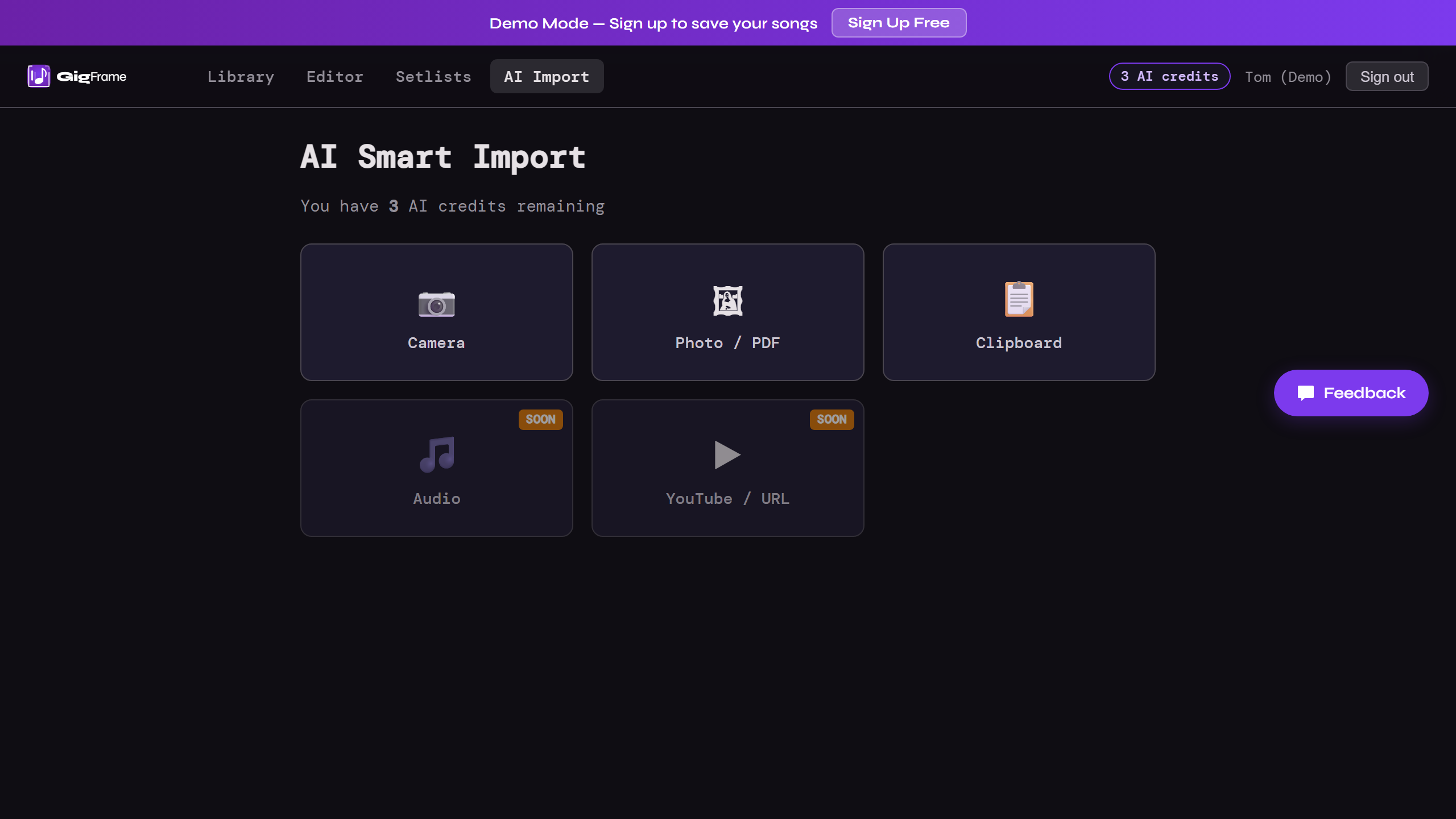Click the speech bubble icon on the Feedback button
Screen dimensions: 1456x819
pyautogui.click(x=1305, y=392)
